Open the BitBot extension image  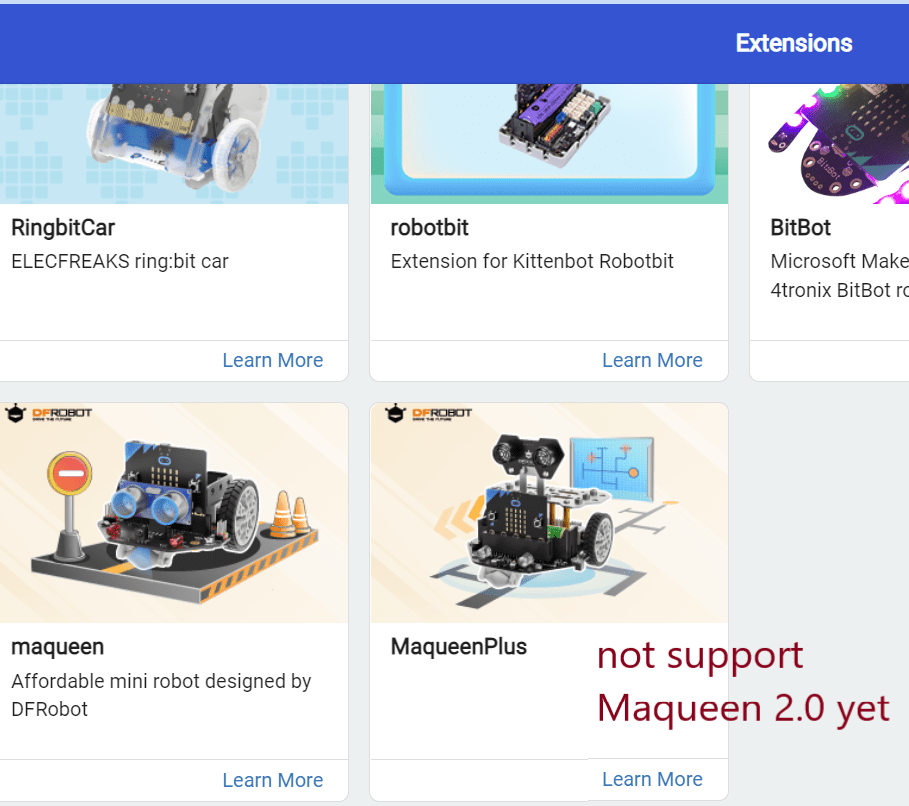click(x=830, y=144)
